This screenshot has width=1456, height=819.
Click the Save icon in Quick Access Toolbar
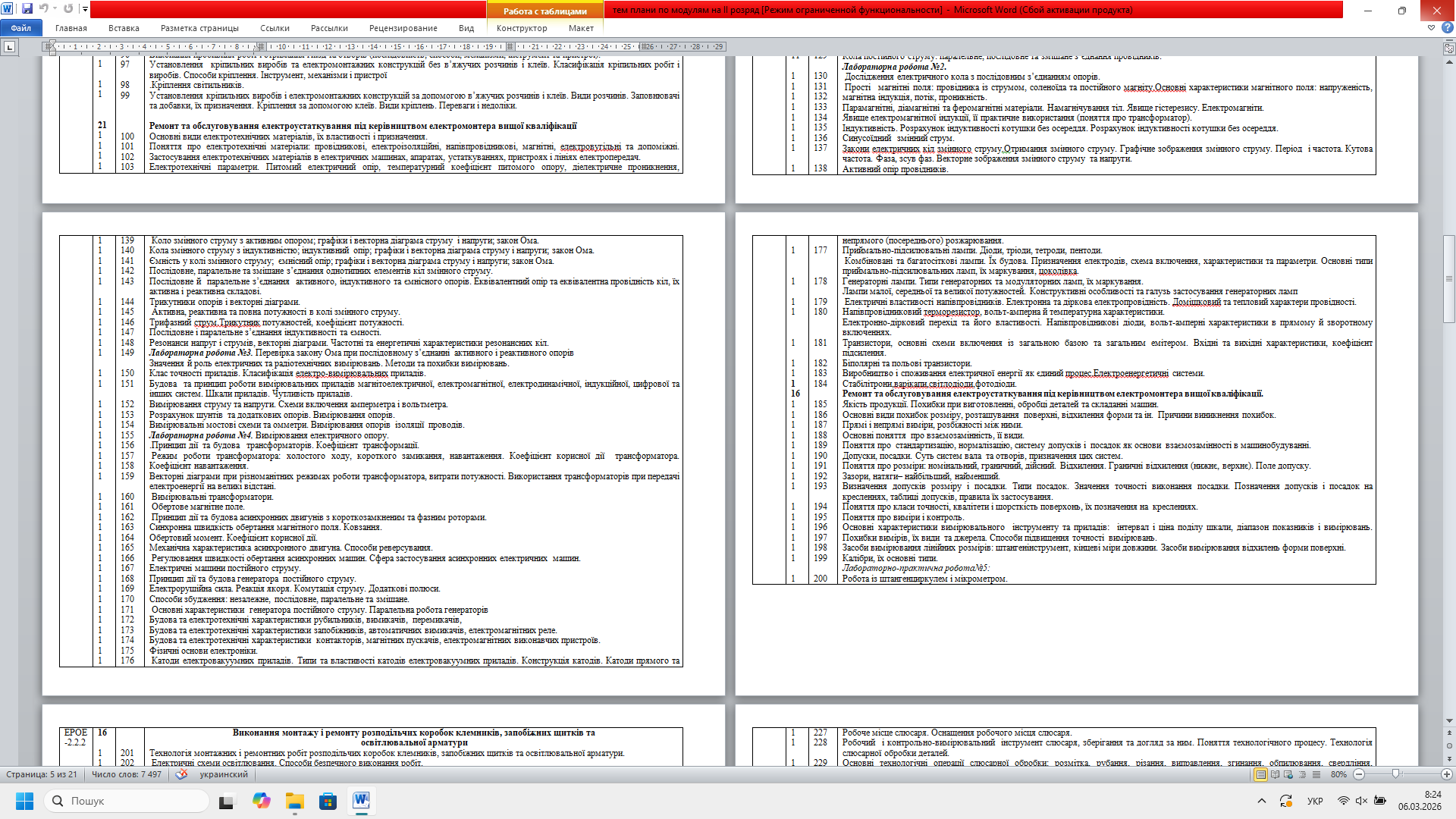(27, 9)
